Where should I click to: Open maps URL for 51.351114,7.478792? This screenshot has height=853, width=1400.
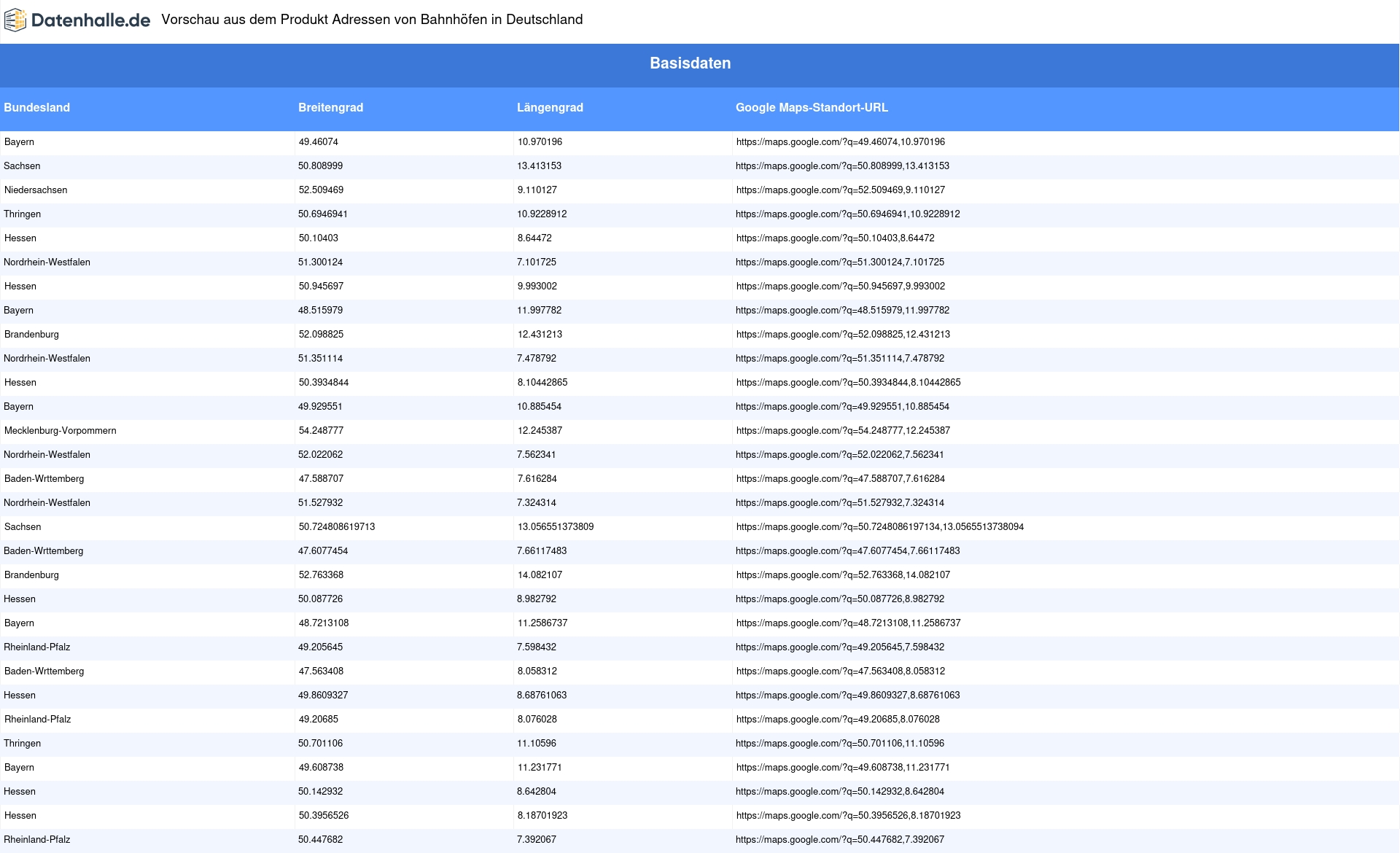click(x=840, y=359)
